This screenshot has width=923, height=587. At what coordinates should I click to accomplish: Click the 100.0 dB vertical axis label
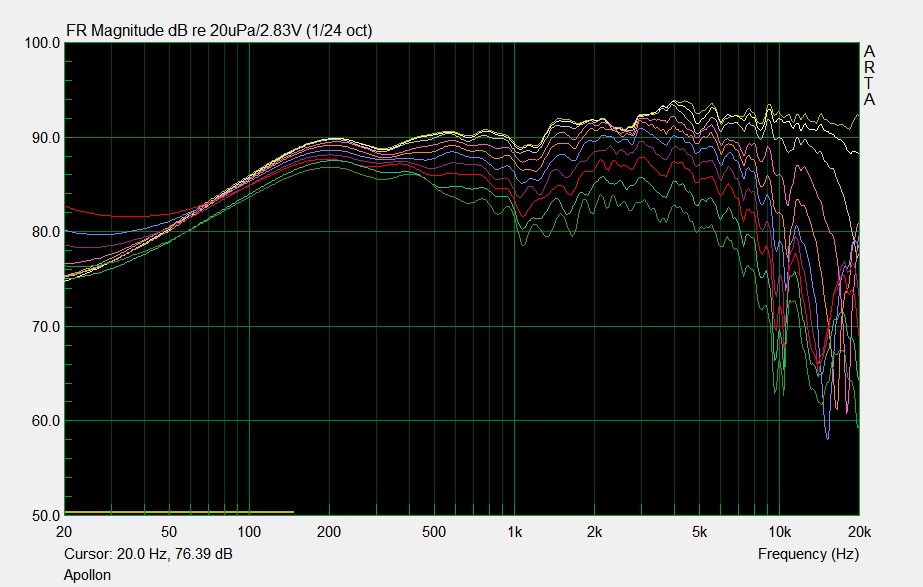40,43
